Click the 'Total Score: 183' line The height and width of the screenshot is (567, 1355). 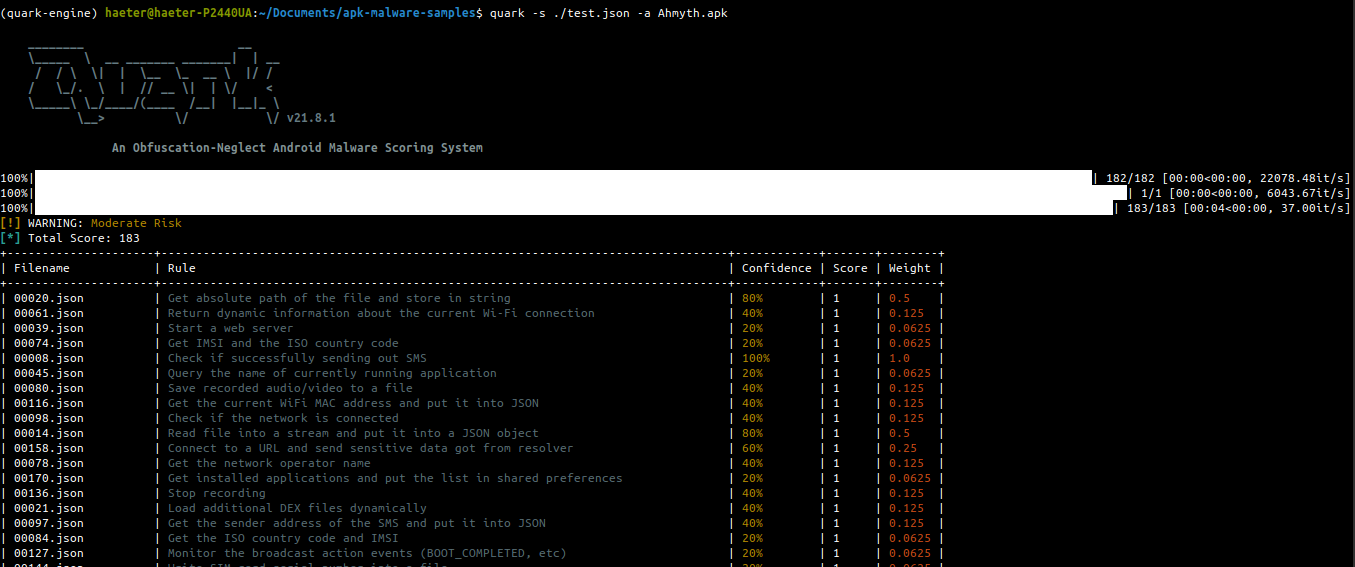tap(70, 238)
